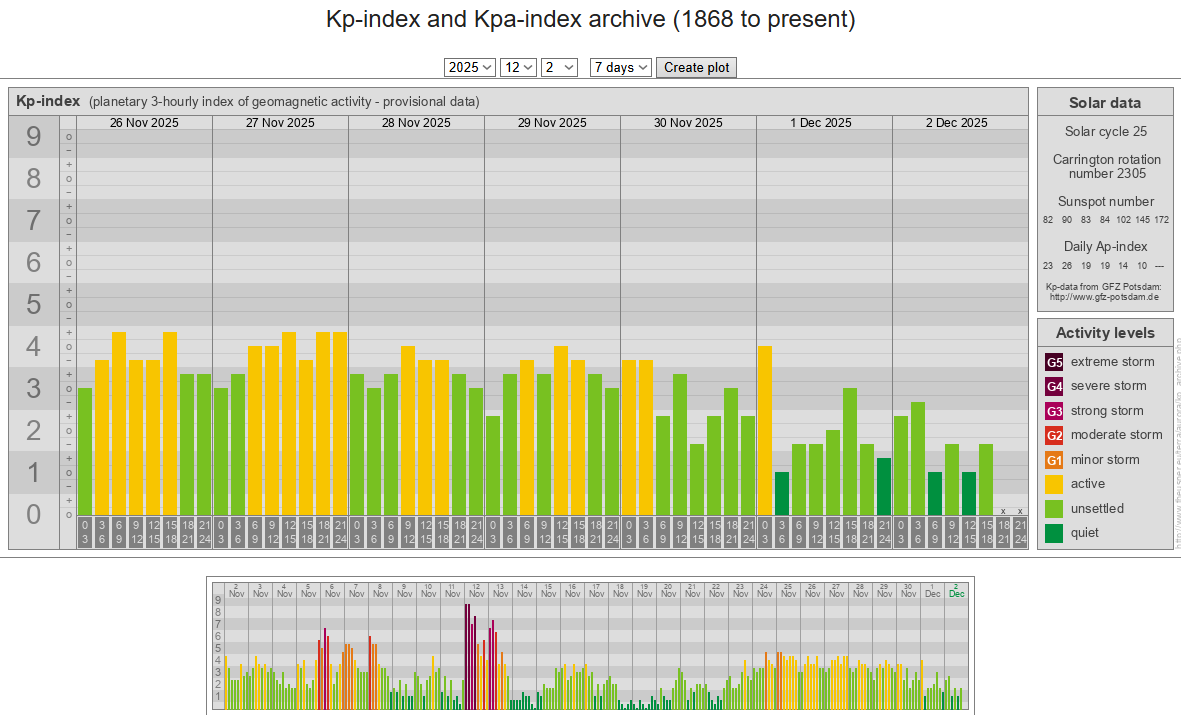Screen dimensions: 1181x715
Task: Click the G5 extreme storm legend icon
Action: point(1054,362)
